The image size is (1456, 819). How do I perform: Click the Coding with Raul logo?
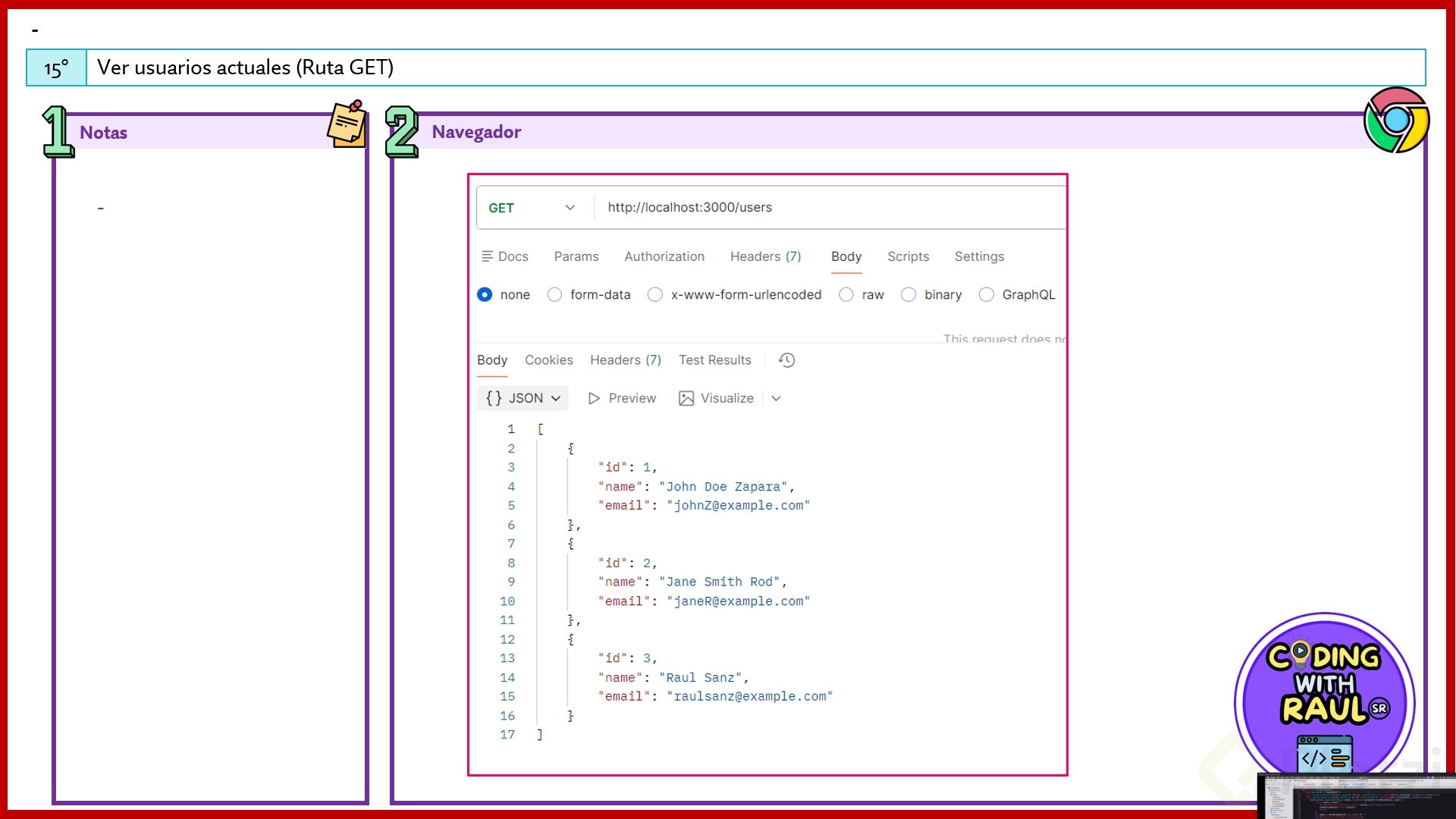click(x=1324, y=694)
